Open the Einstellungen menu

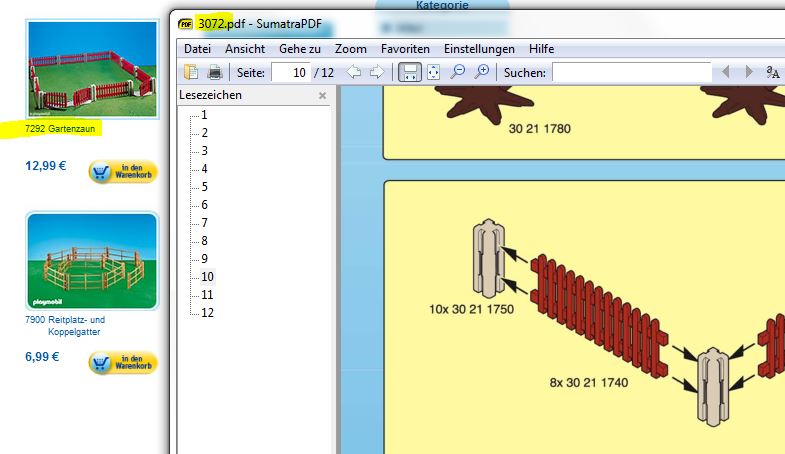[479, 49]
